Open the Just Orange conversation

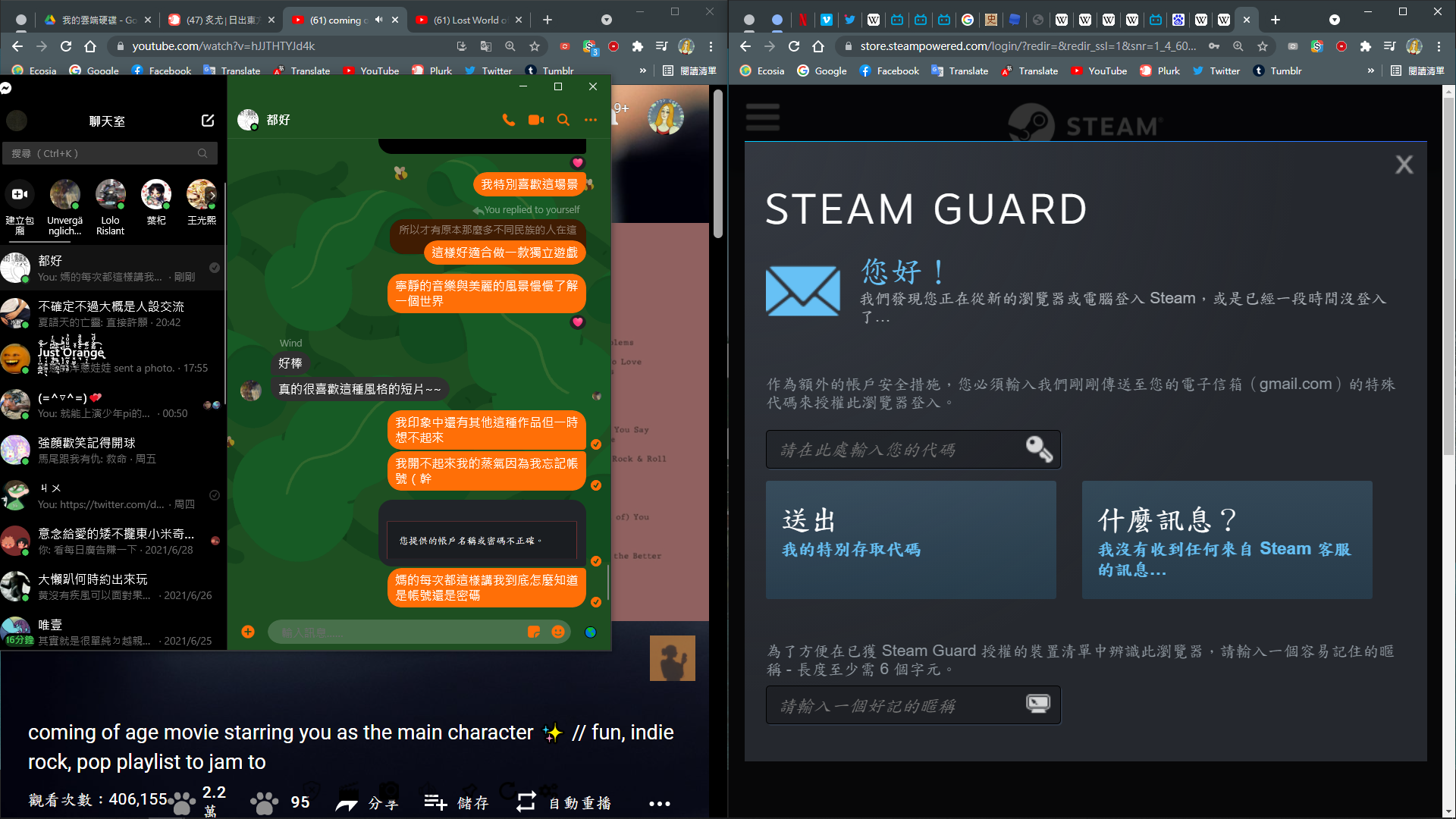(x=112, y=359)
